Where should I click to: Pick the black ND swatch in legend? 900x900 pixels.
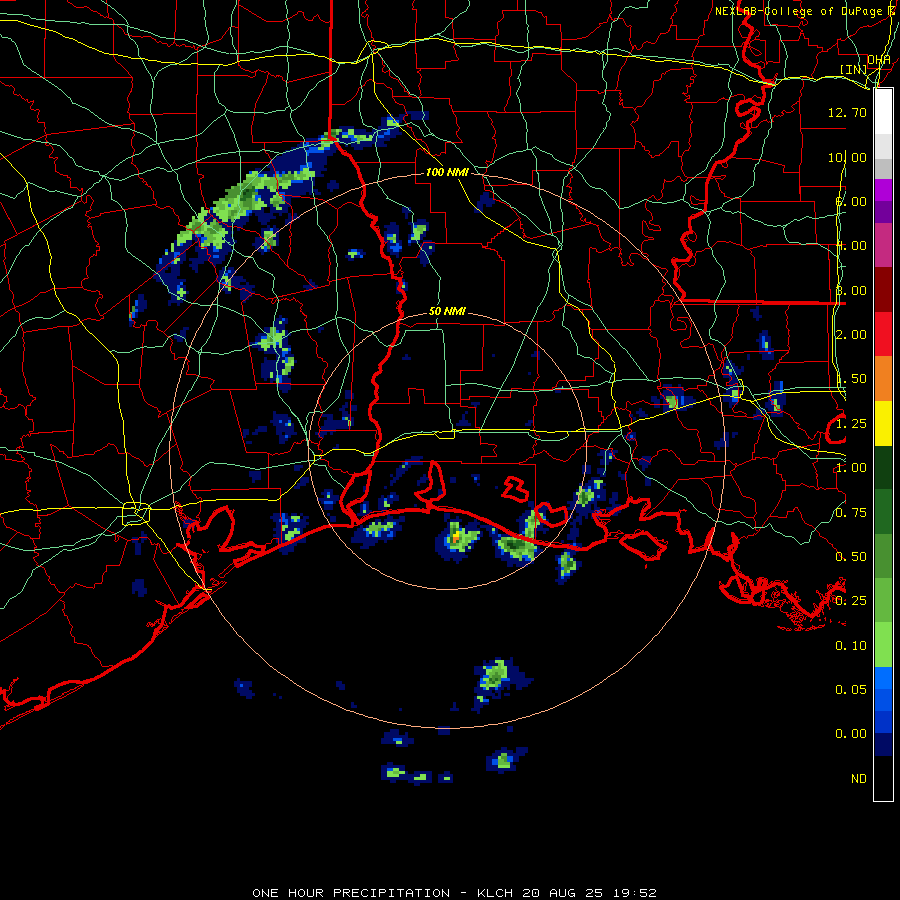click(883, 778)
